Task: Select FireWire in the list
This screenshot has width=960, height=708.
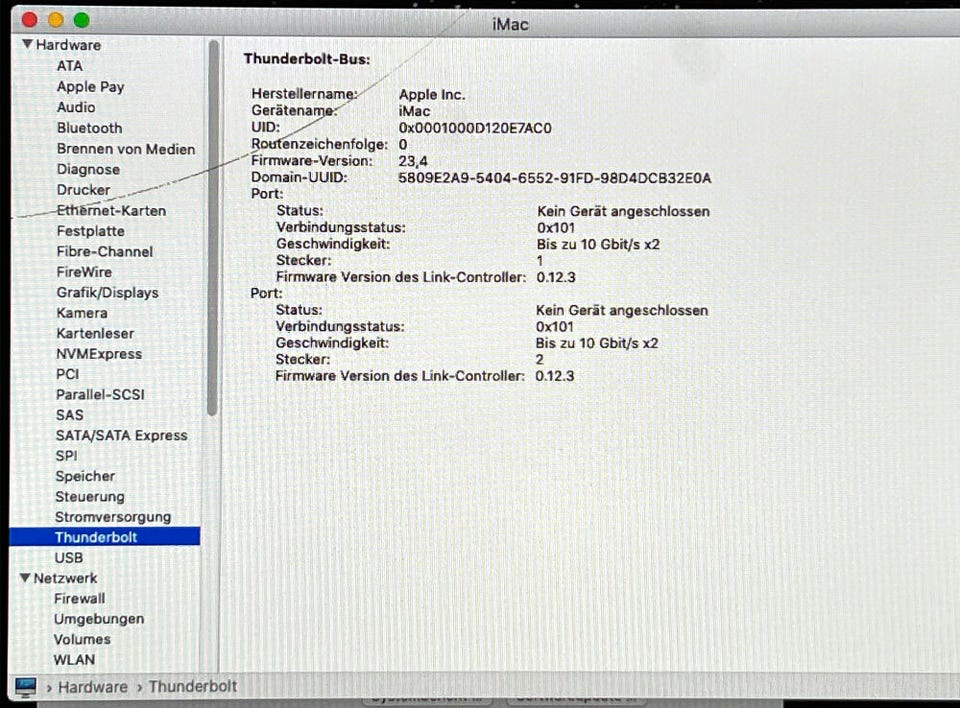Action: point(84,272)
